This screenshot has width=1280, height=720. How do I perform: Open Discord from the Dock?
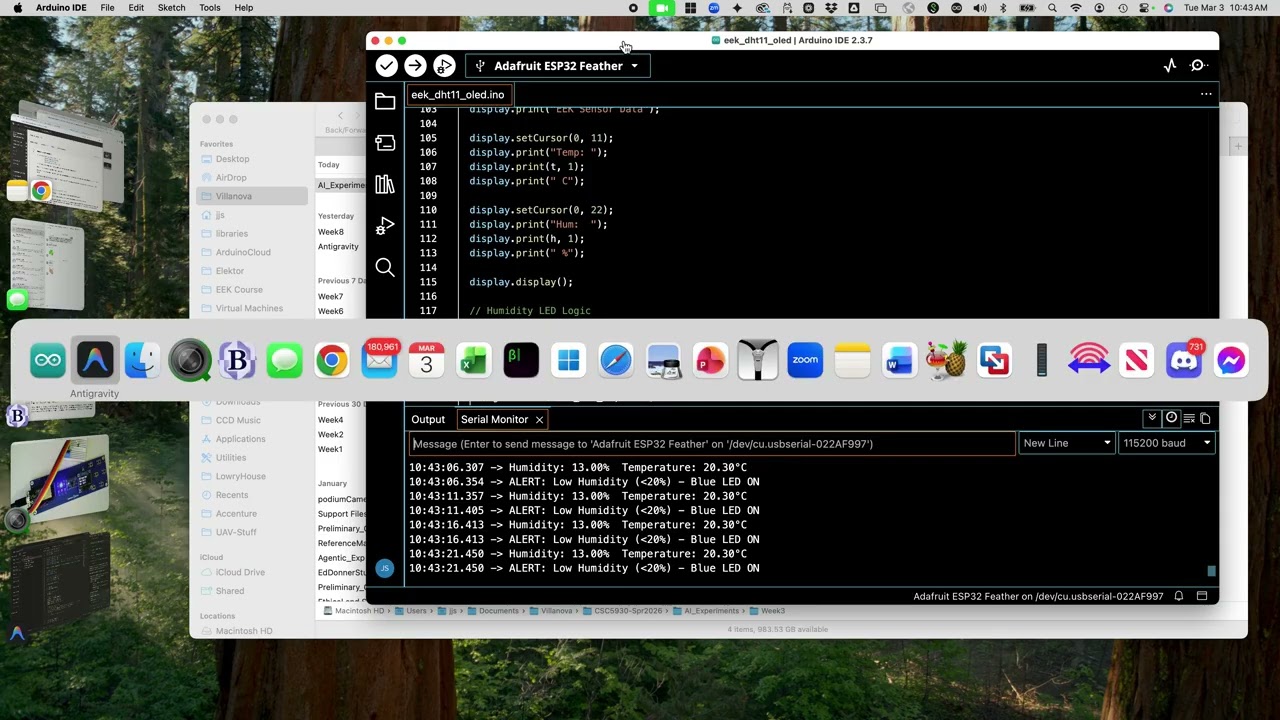[x=1184, y=360]
